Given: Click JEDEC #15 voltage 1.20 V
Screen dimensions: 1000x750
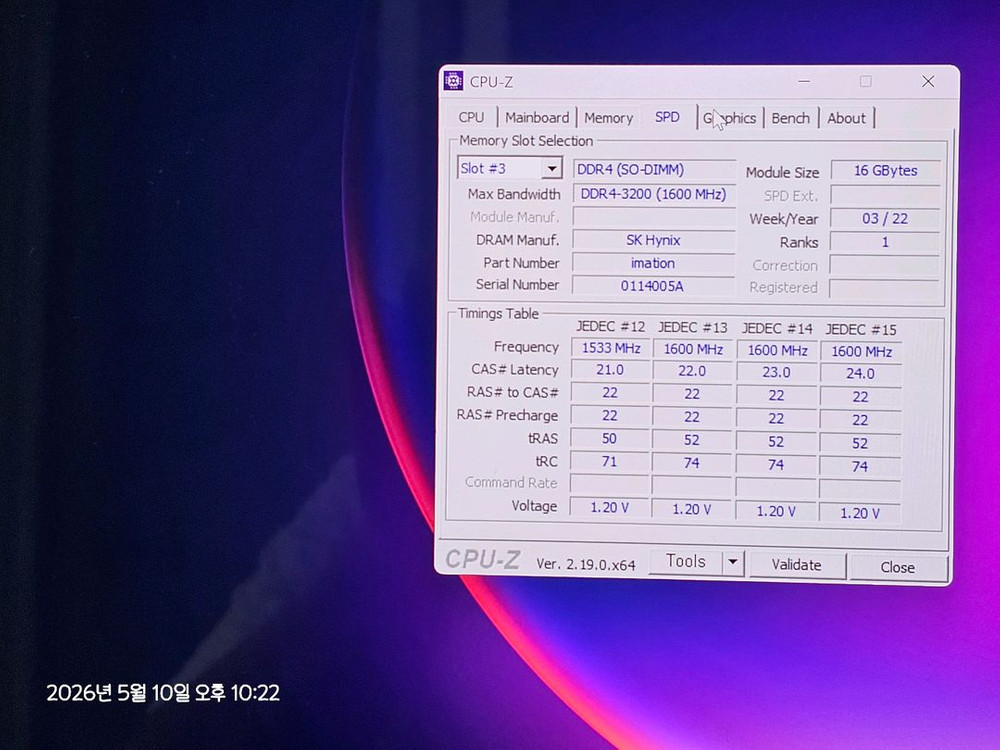Looking at the screenshot, I should pos(860,513).
